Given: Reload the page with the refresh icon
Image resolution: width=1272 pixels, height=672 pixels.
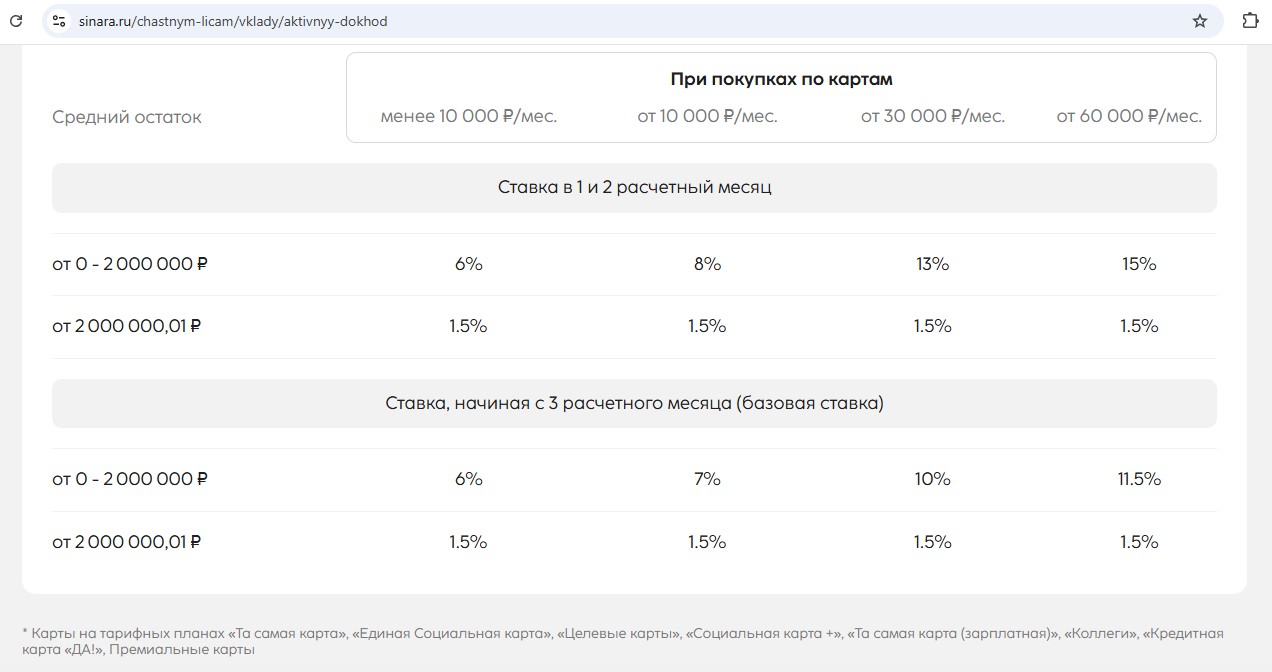Looking at the screenshot, I should 16,21.
